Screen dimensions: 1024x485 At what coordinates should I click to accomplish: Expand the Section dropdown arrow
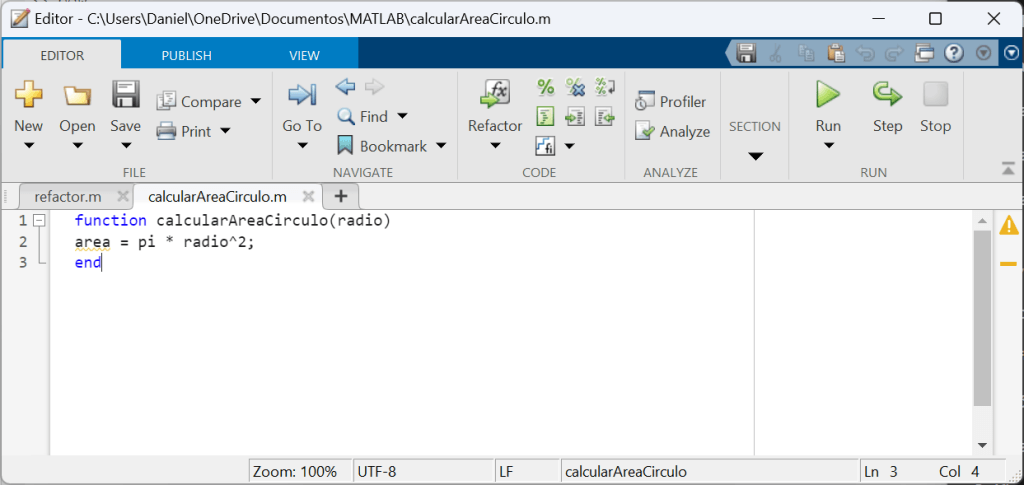point(755,155)
